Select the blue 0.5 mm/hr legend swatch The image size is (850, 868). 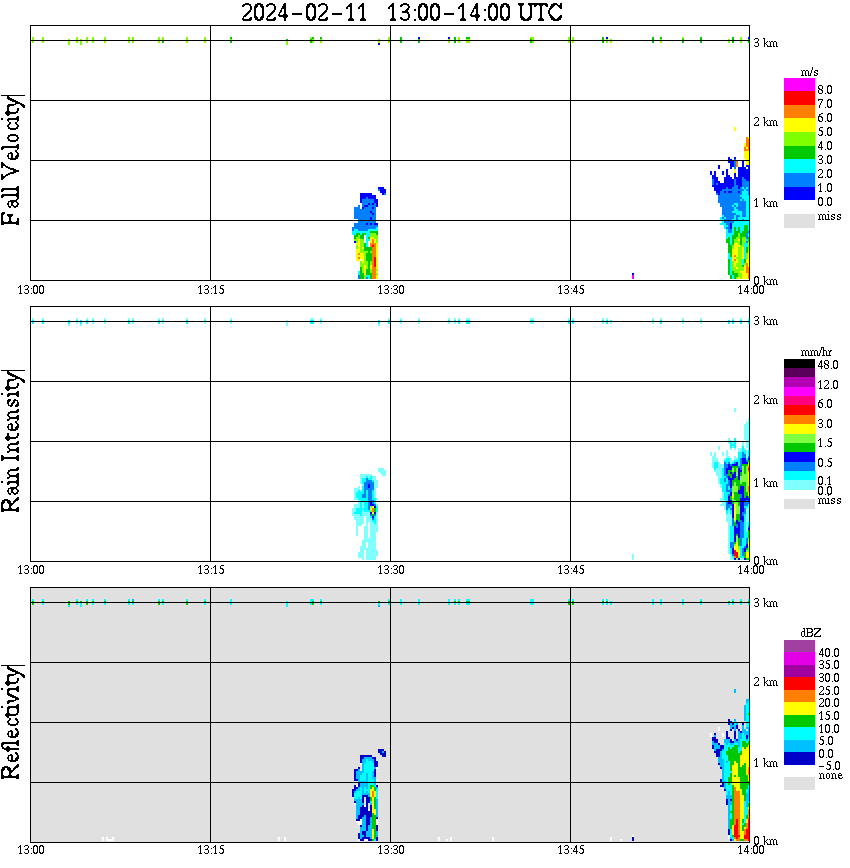(x=799, y=457)
